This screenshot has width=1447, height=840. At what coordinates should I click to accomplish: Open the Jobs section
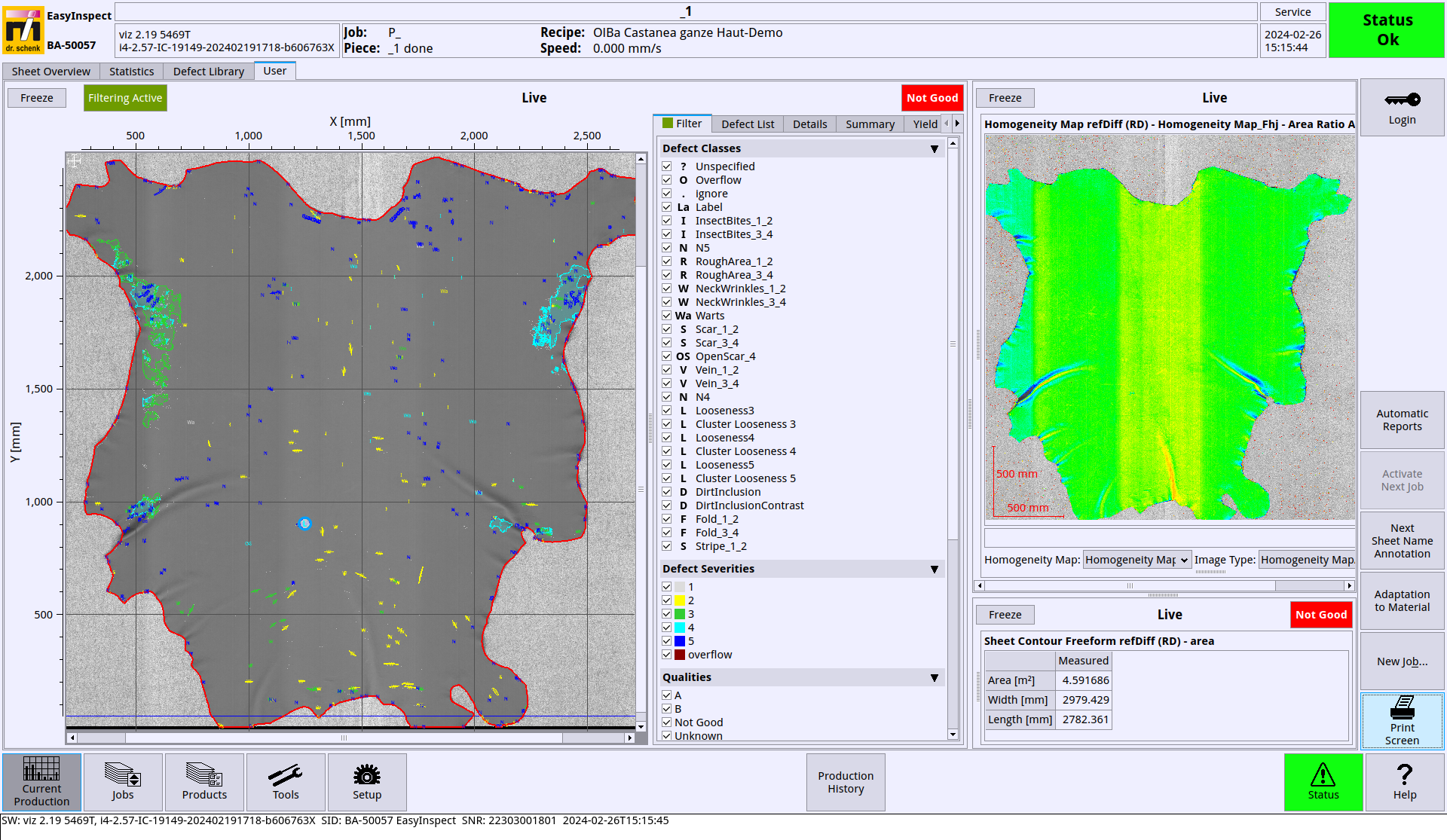point(123,782)
